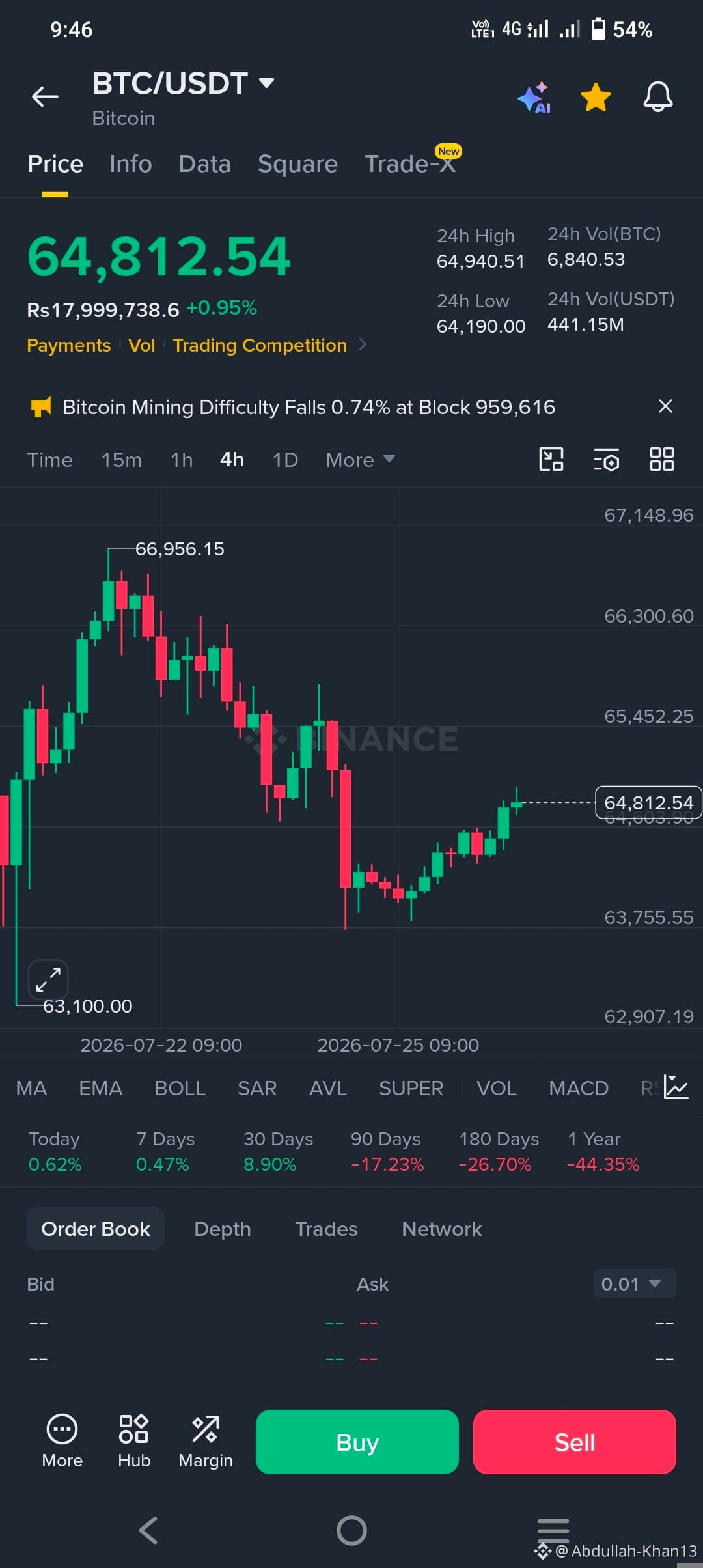Expand the More intervals dropdown
The image size is (703, 1568).
click(360, 460)
